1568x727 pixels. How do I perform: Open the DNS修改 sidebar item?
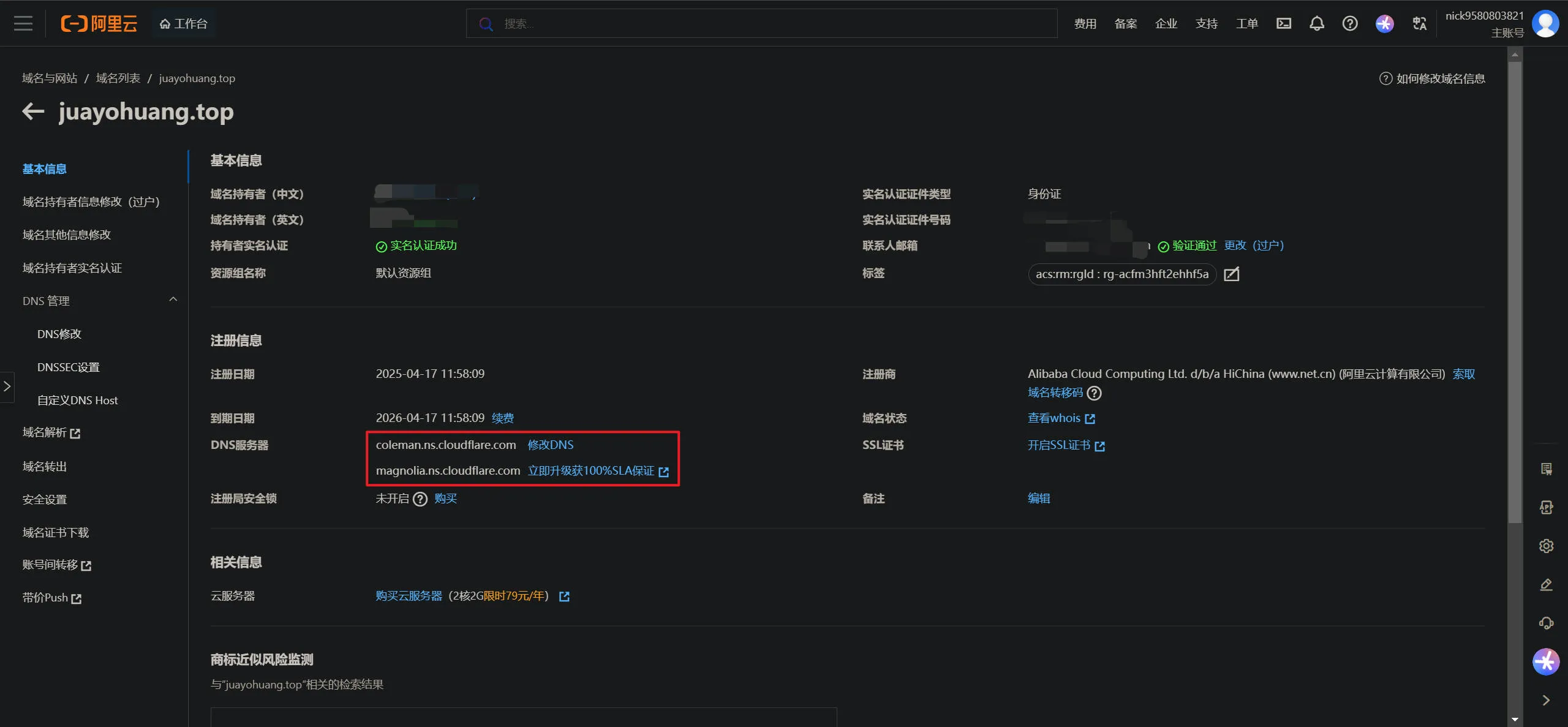pos(59,334)
